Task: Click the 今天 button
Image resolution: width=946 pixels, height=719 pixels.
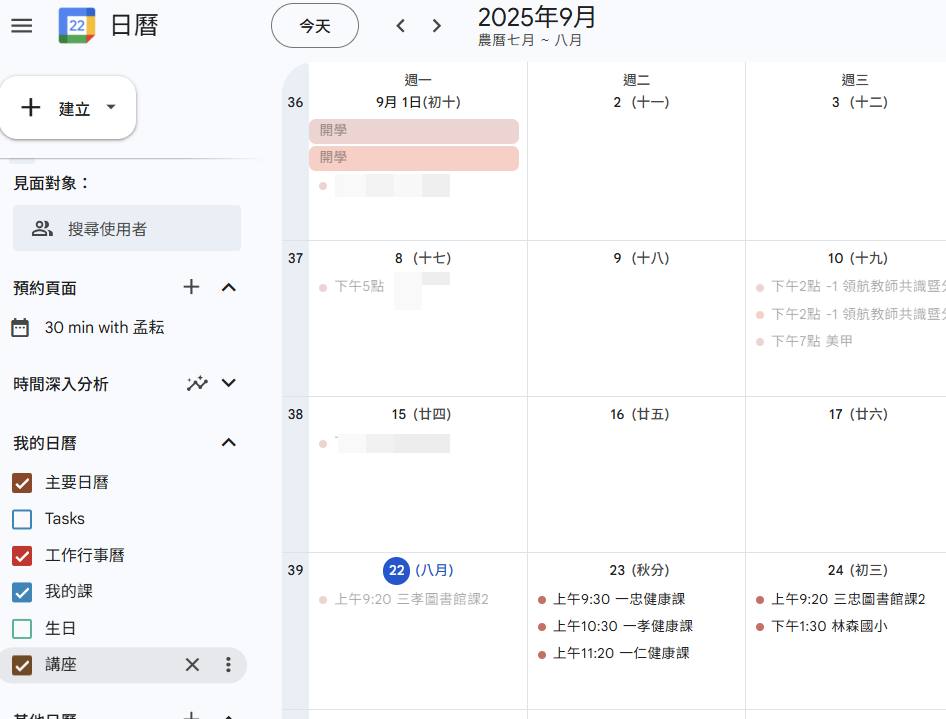Action: coord(315,26)
